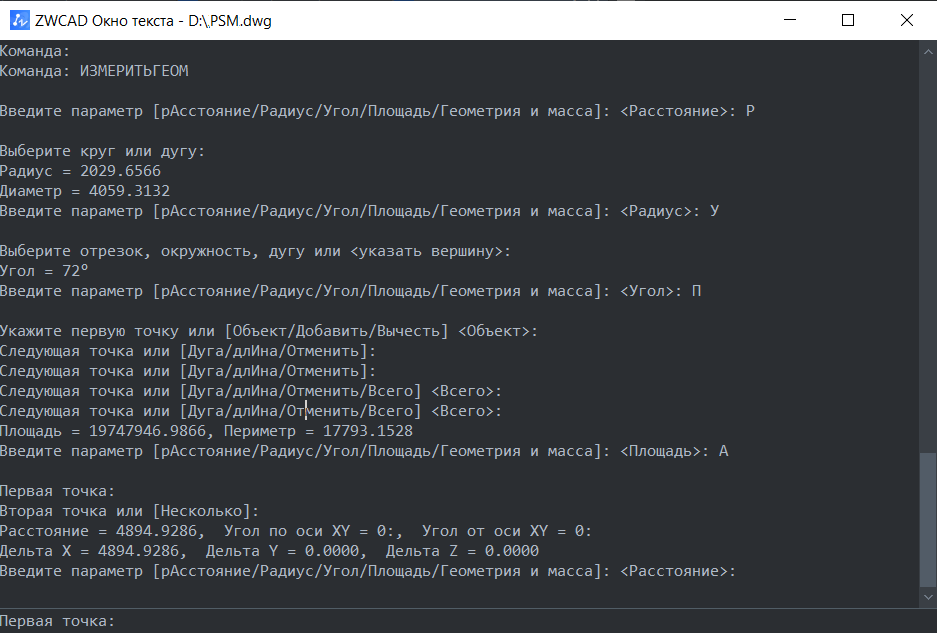Screen dimensions: 937x633
Task: Click the "Радиус = 2029.6566" result line
Action: (80, 171)
